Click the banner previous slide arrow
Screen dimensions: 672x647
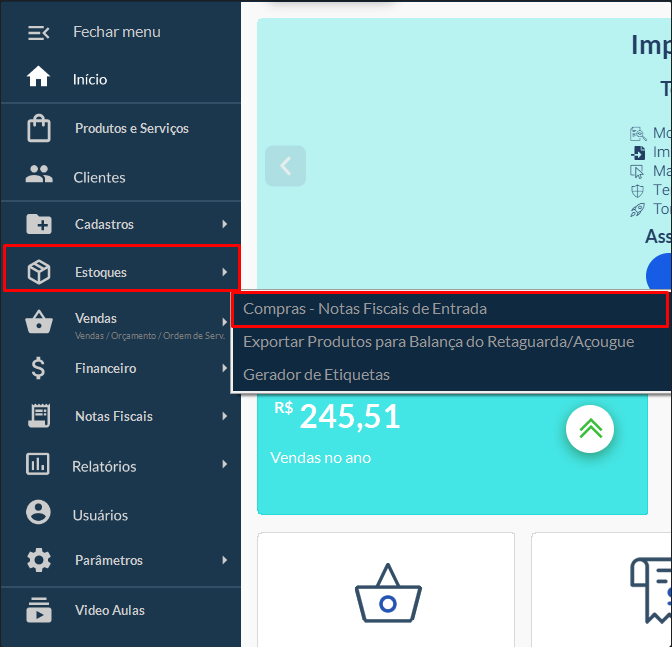point(286,166)
